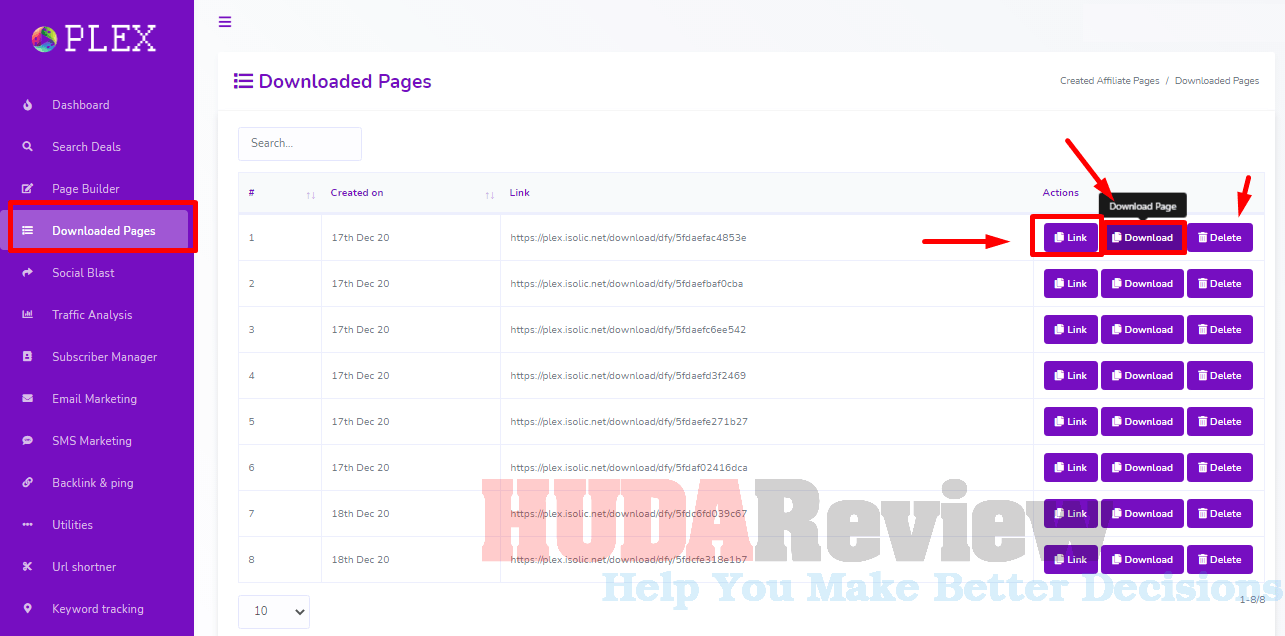Open Dashboard from the sidebar

coord(81,105)
